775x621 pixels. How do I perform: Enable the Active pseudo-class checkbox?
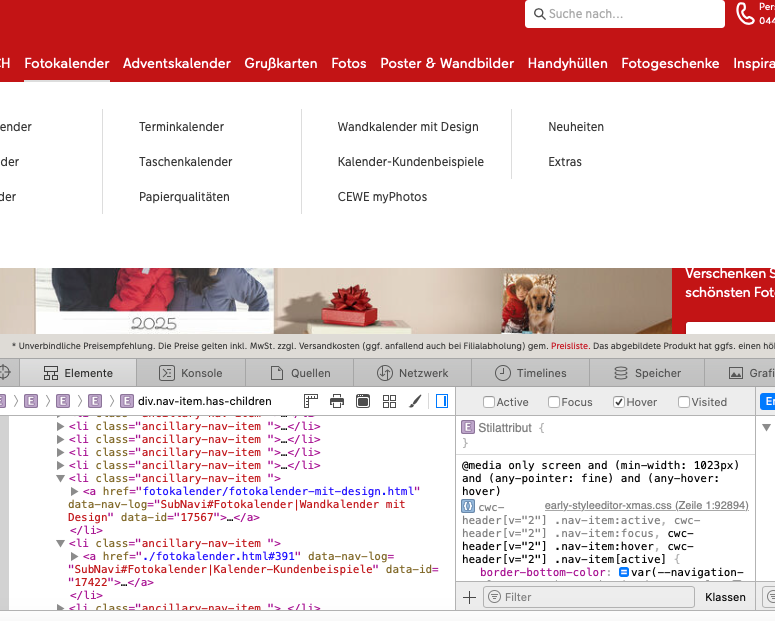pyautogui.click(x=489, y=402)
